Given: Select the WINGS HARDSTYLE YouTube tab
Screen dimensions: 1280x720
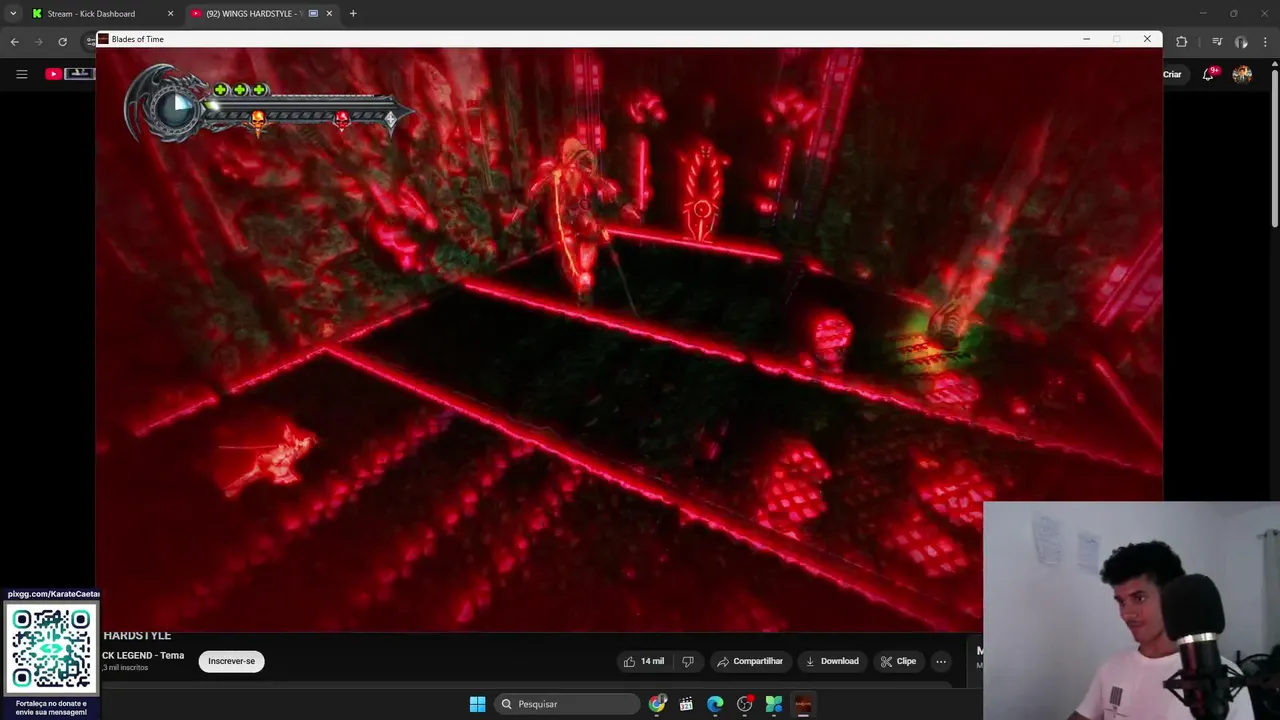Looking at the screenshot, I should pos(255,14).
